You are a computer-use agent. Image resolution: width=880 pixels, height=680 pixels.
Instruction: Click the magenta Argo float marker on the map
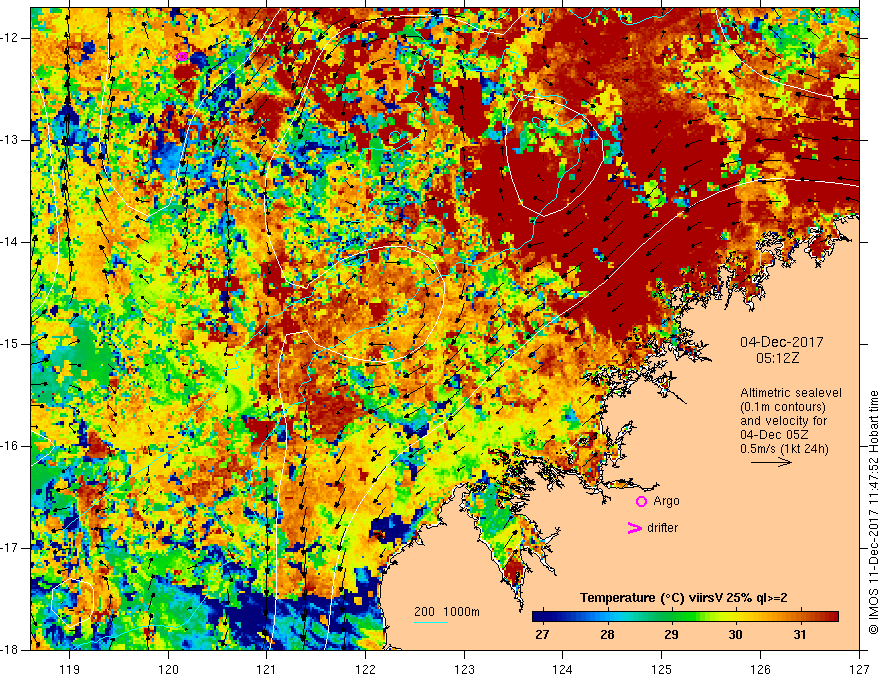click(x=181, y=56)
